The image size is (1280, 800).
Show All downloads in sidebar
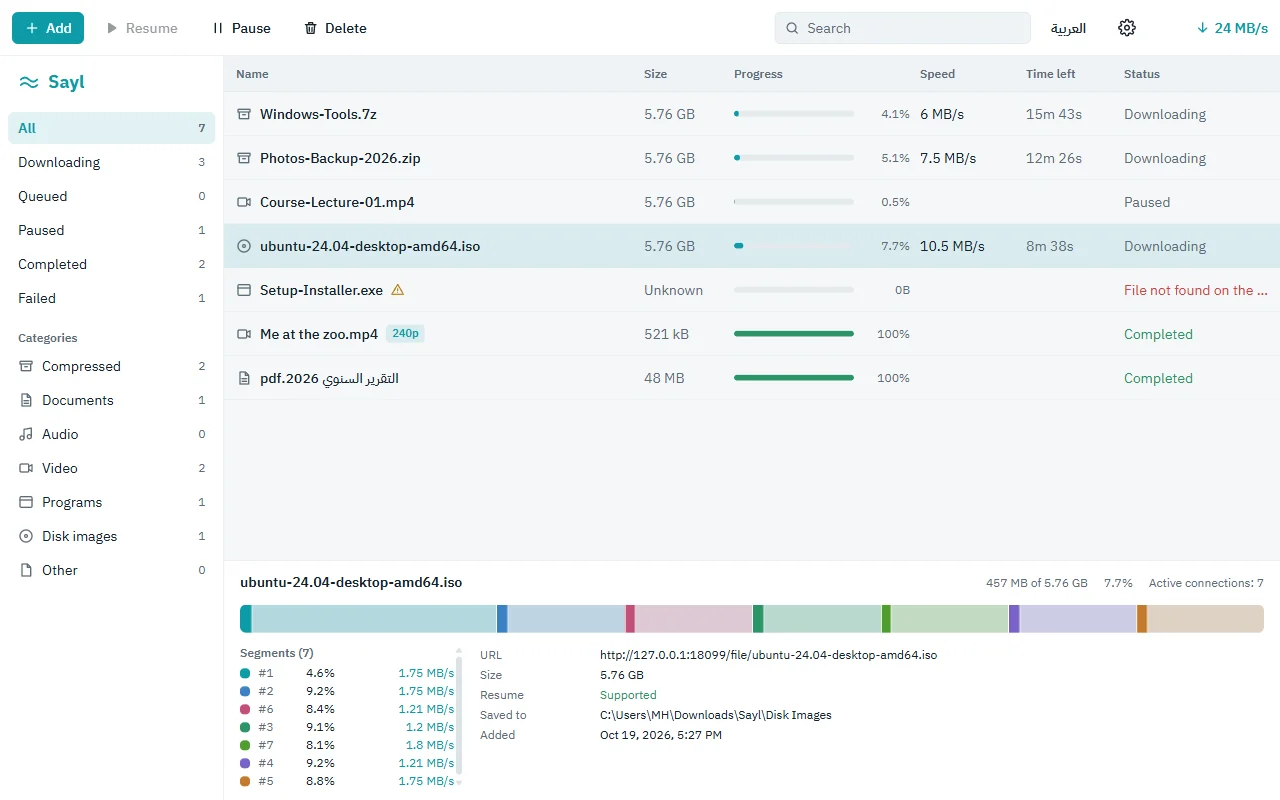point(111,128)
